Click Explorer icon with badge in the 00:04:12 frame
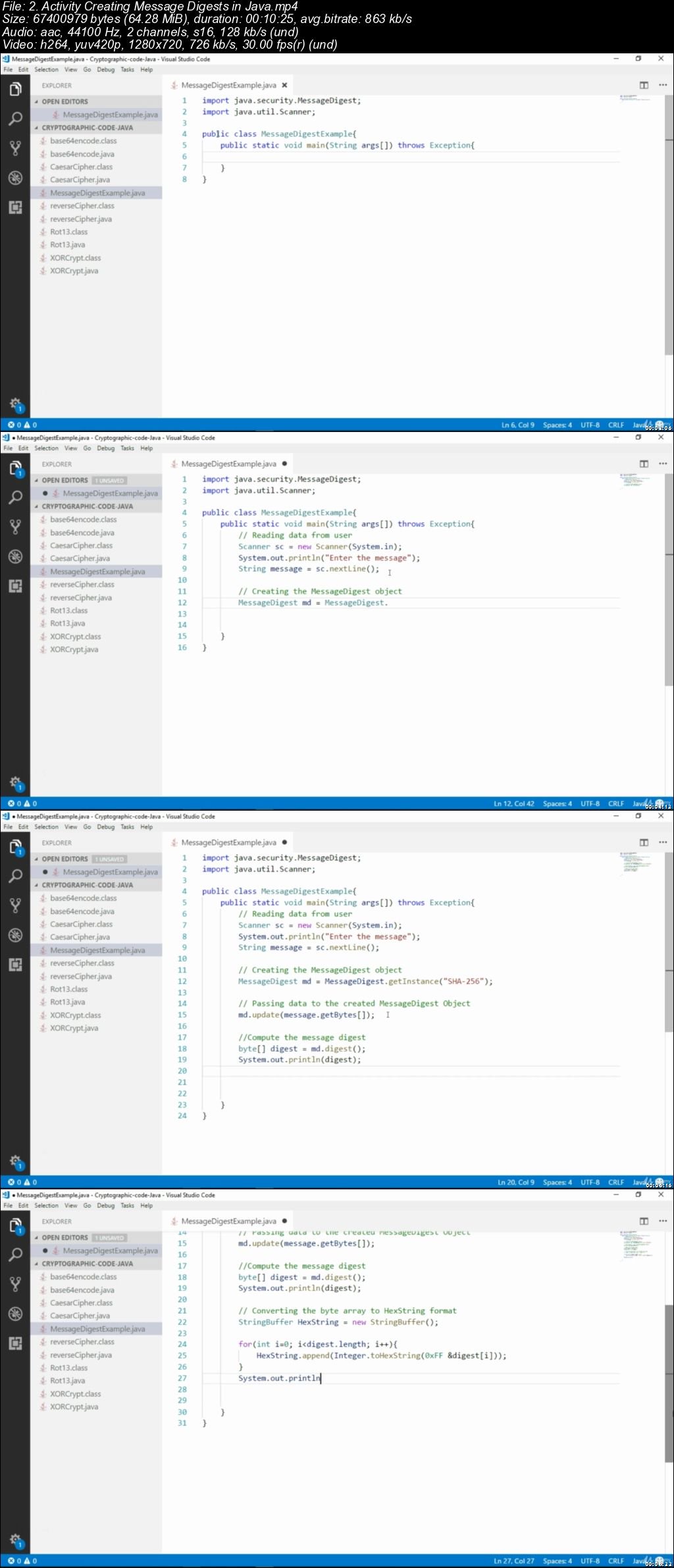The width and height of the screenshot is (674, 1568). [15, 468]
